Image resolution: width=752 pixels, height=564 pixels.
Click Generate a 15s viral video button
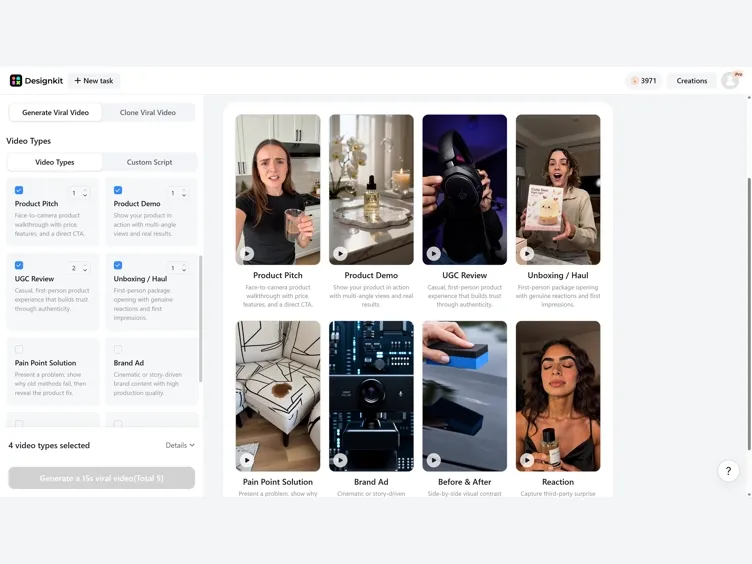[102, 478]
